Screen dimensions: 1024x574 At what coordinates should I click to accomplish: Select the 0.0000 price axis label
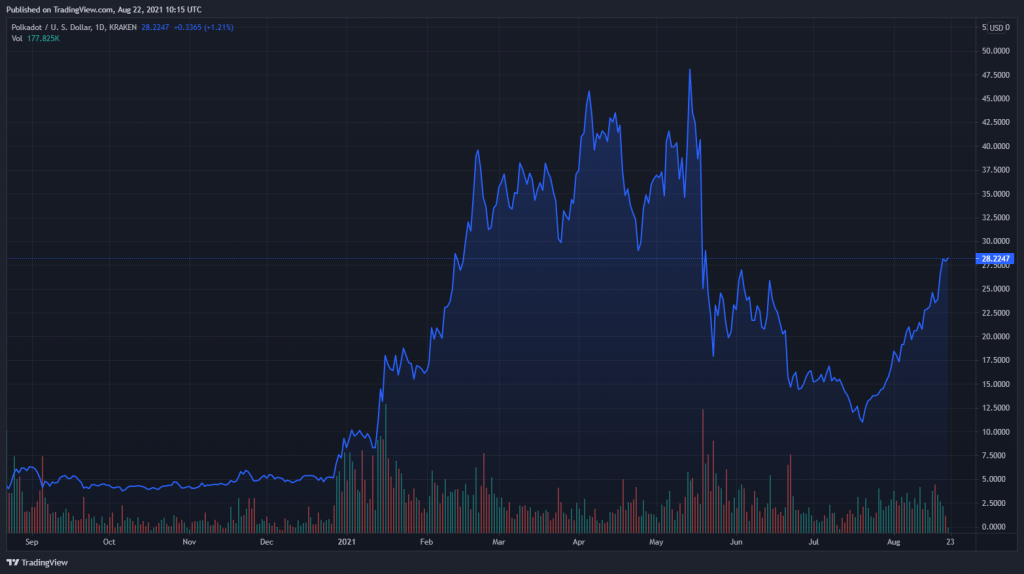pos(995,527)
